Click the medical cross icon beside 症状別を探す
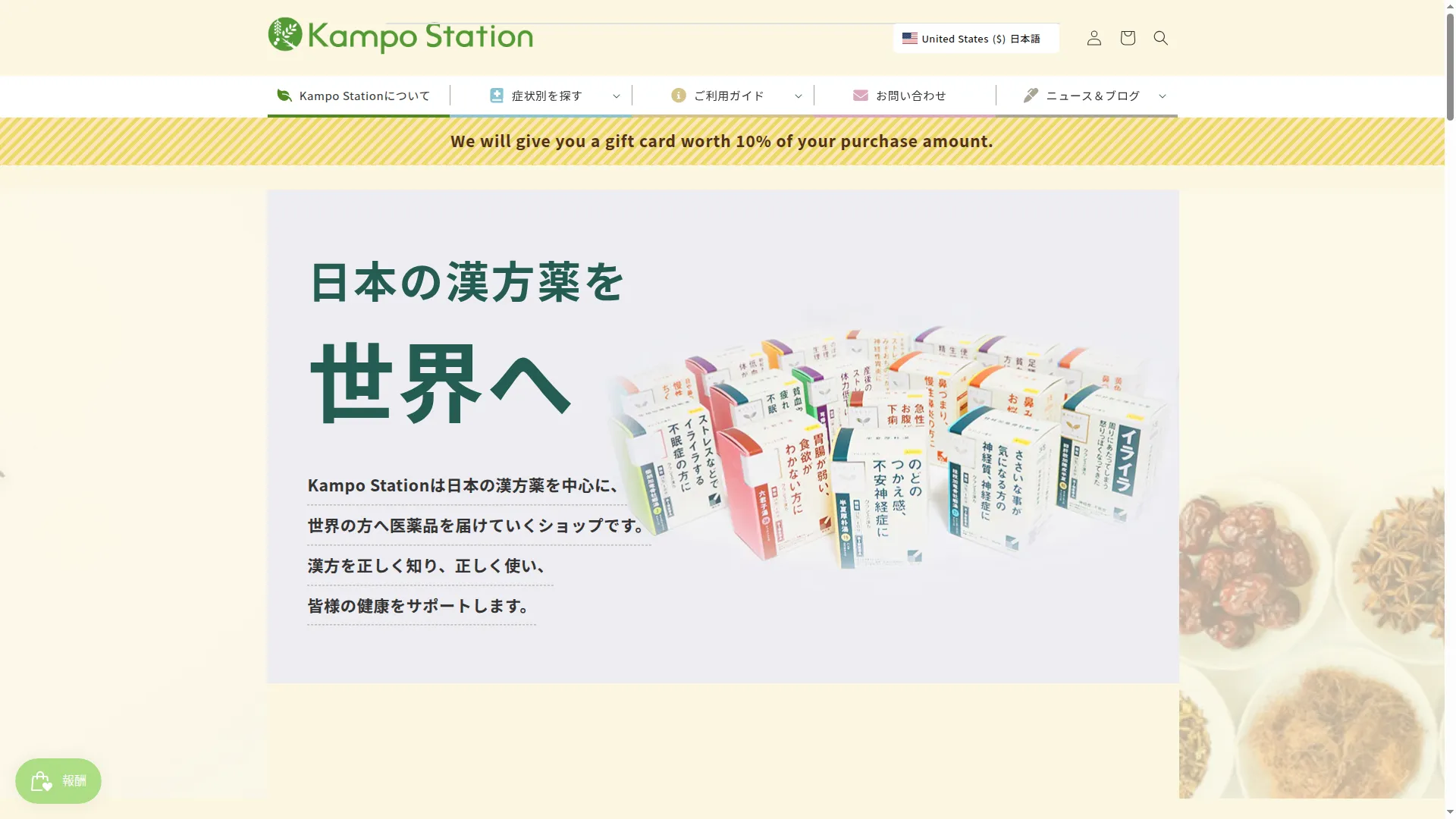Image resolution: width=1456 pixels, height=819 pixels. [497, 96]
